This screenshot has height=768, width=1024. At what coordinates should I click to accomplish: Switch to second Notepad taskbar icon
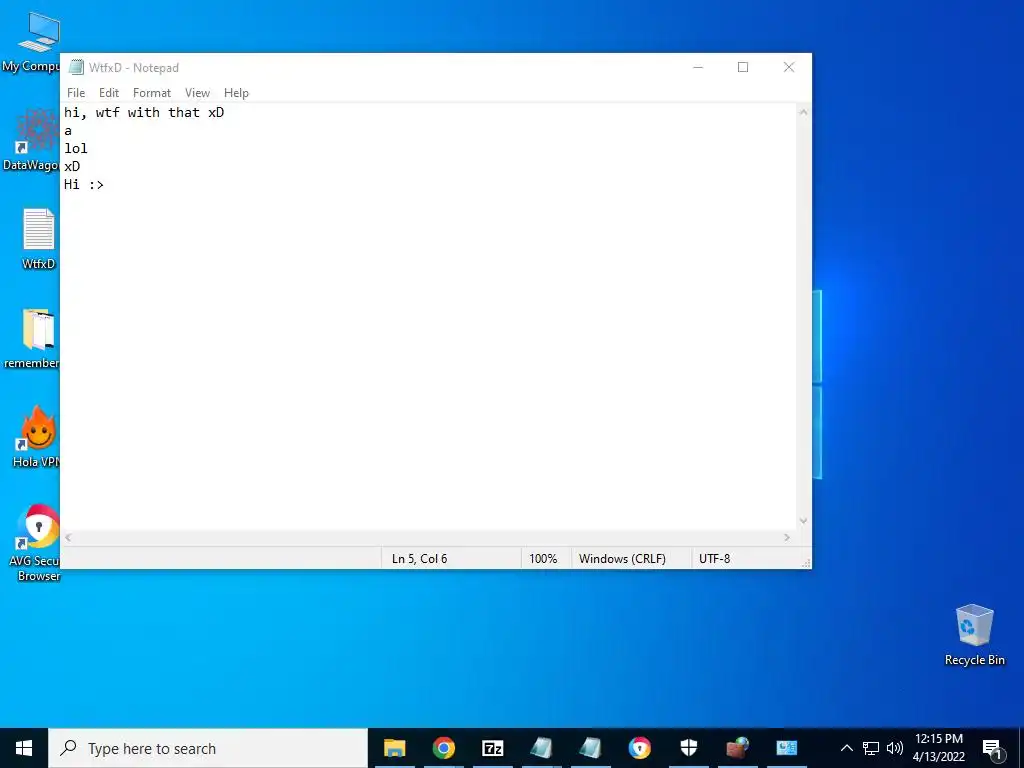click(x=590, y=748)
